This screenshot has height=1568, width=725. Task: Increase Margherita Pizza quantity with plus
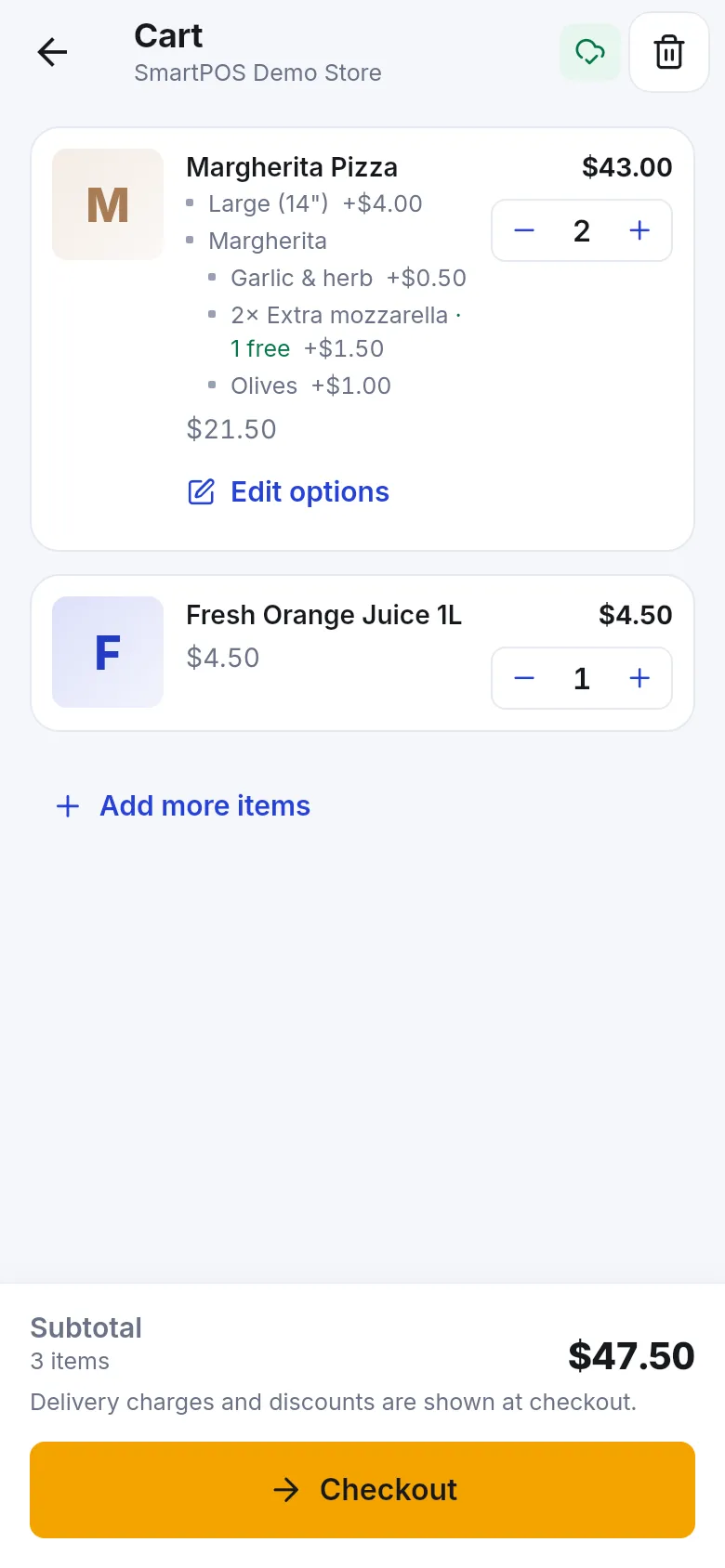coord(639,230)
